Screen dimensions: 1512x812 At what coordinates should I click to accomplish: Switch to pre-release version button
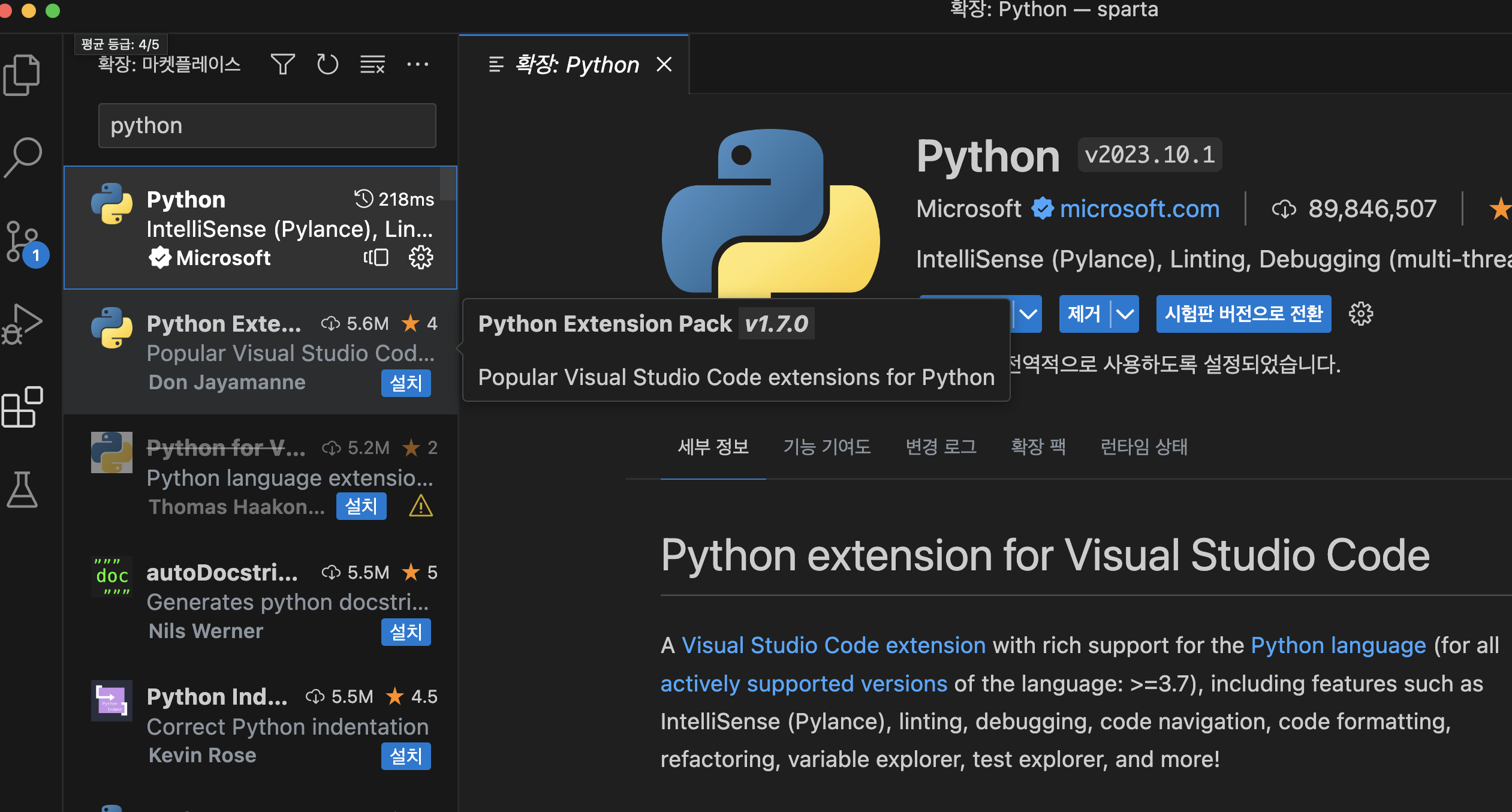click(1243, 314)
